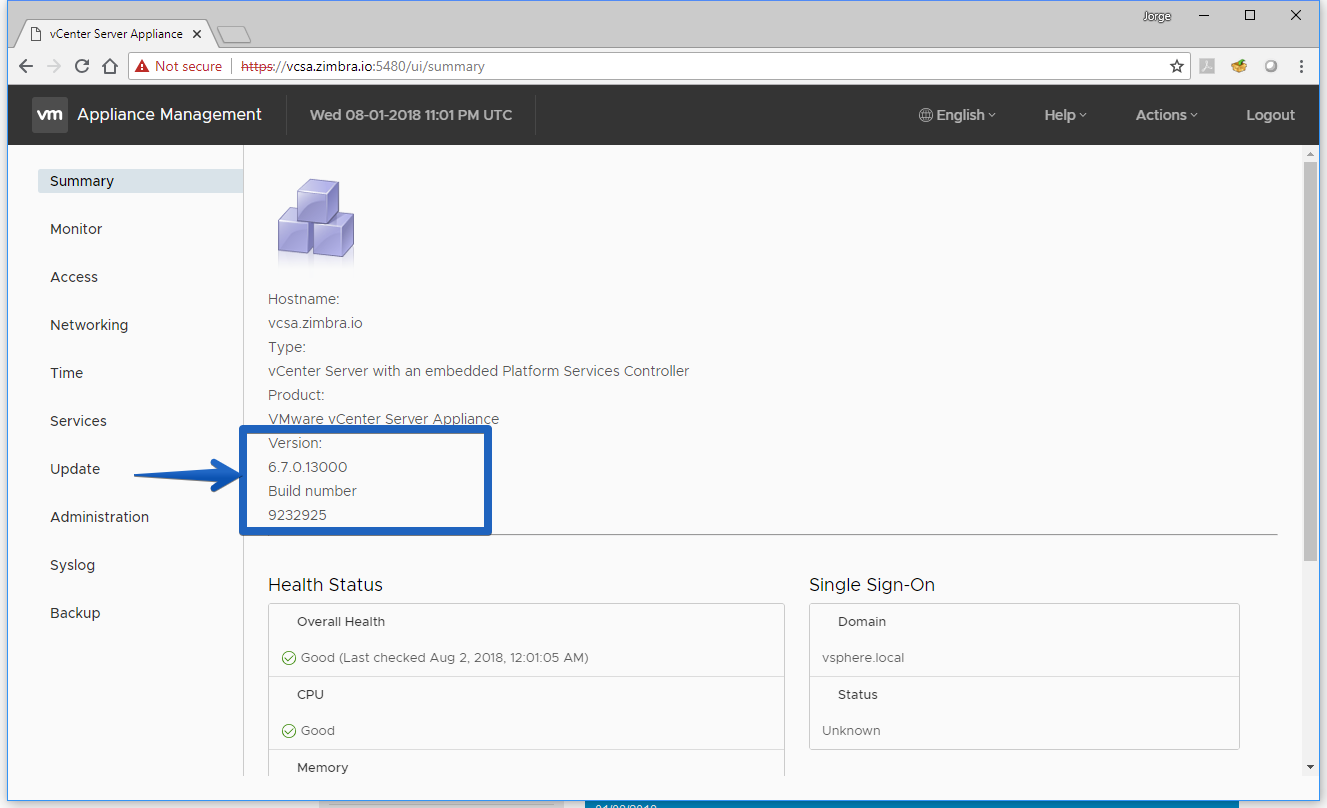Click the vsphere.local domain value

863,658
